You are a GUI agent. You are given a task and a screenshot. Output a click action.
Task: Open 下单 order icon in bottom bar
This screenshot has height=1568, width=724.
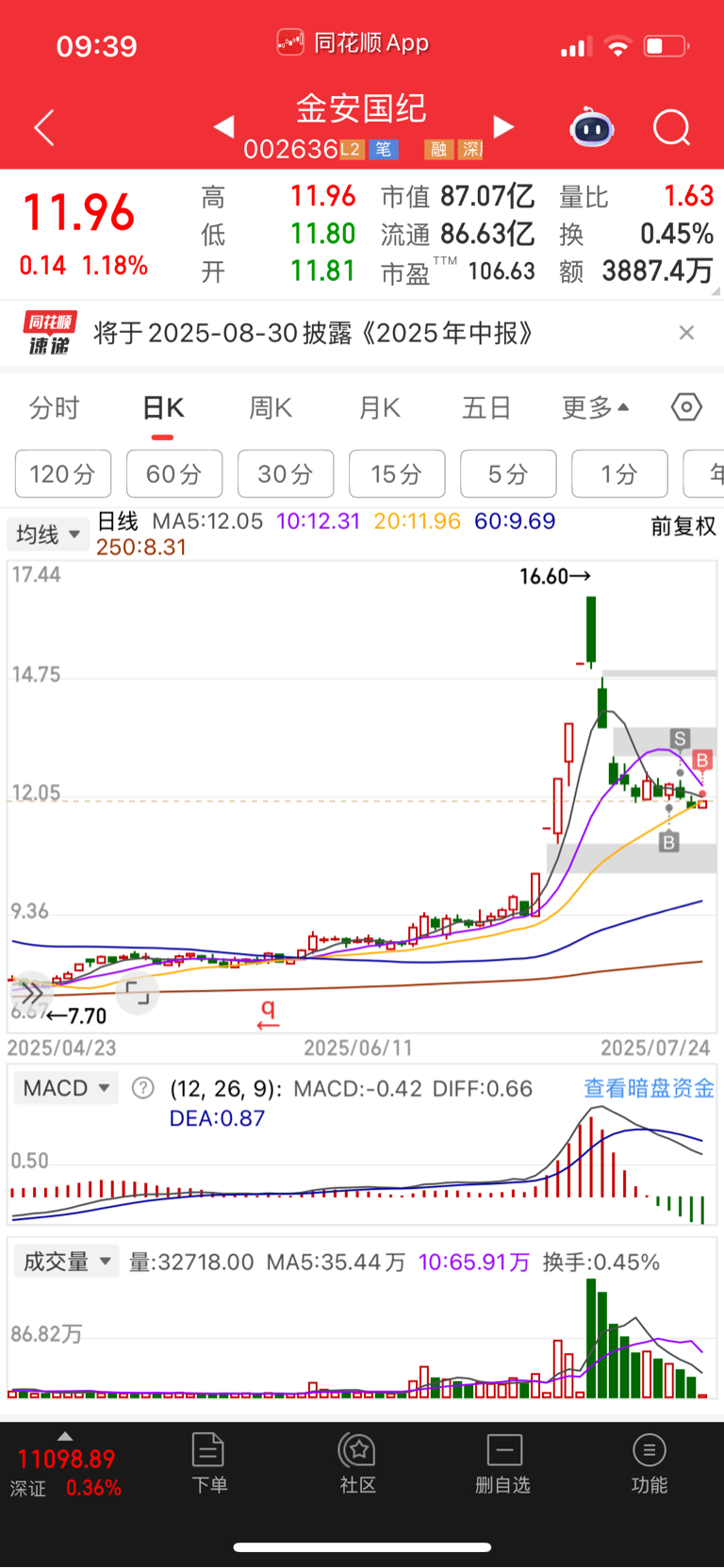tap(208, 1462)
